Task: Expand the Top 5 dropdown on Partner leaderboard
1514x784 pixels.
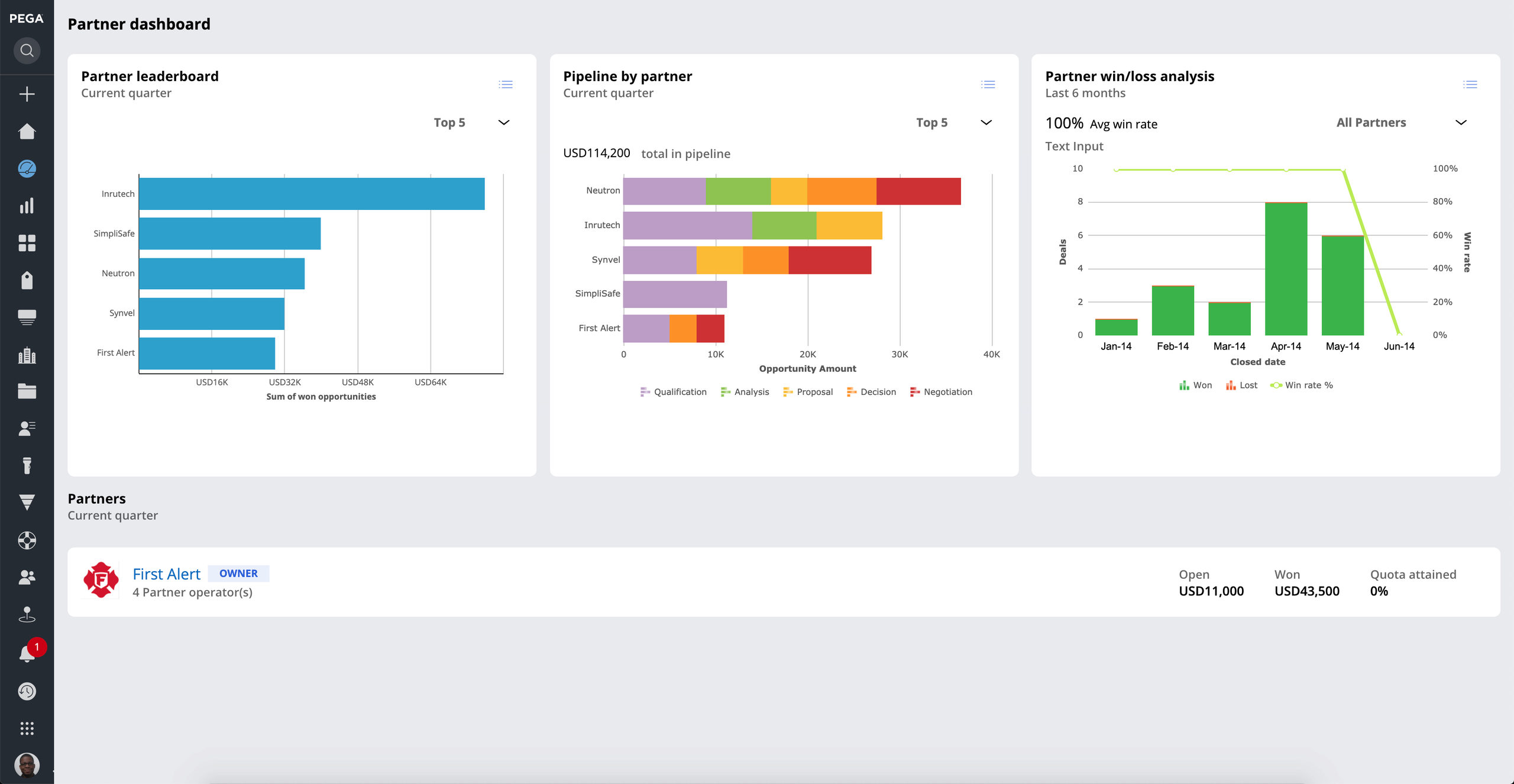Action: click(505, 122)
